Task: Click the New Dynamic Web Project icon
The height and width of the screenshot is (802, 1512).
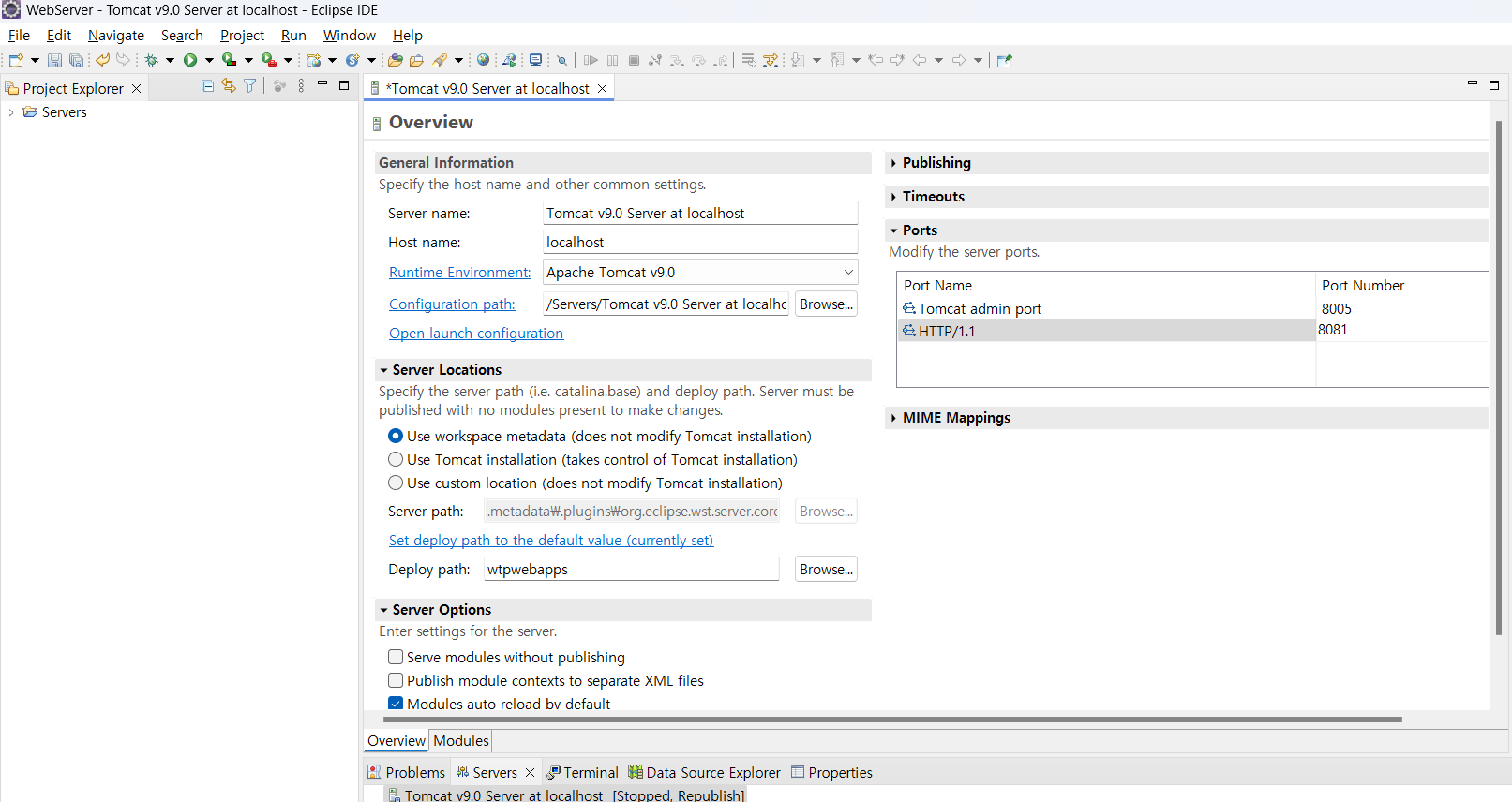Action: point(313,60)
